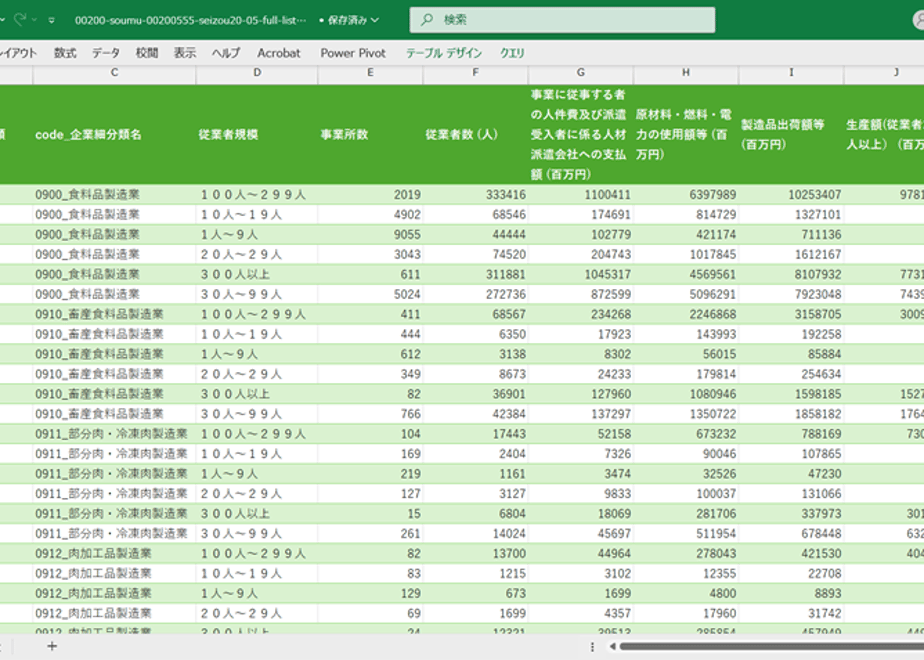
Task: Click the three-dot sheet tab splitter handle
Action: point(592,646)
